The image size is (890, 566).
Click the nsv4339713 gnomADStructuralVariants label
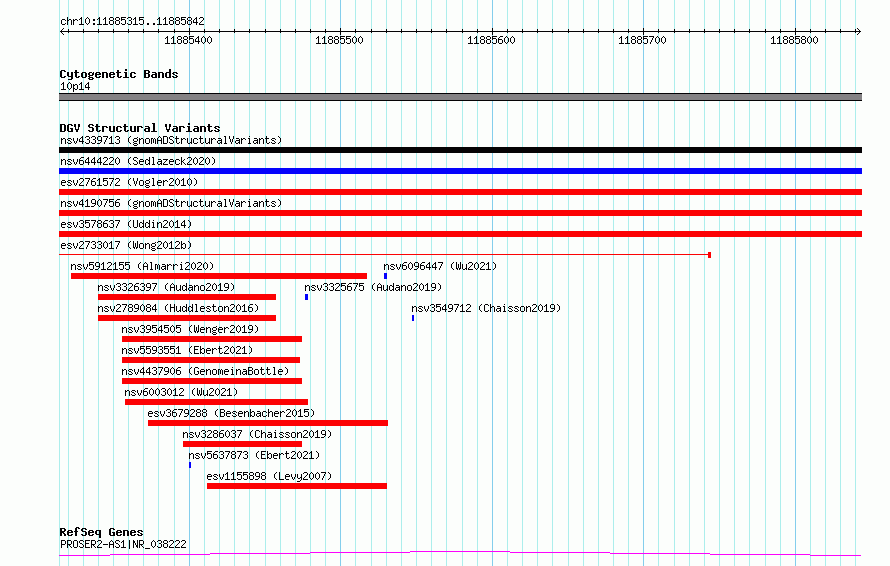(x=171, y=140)
